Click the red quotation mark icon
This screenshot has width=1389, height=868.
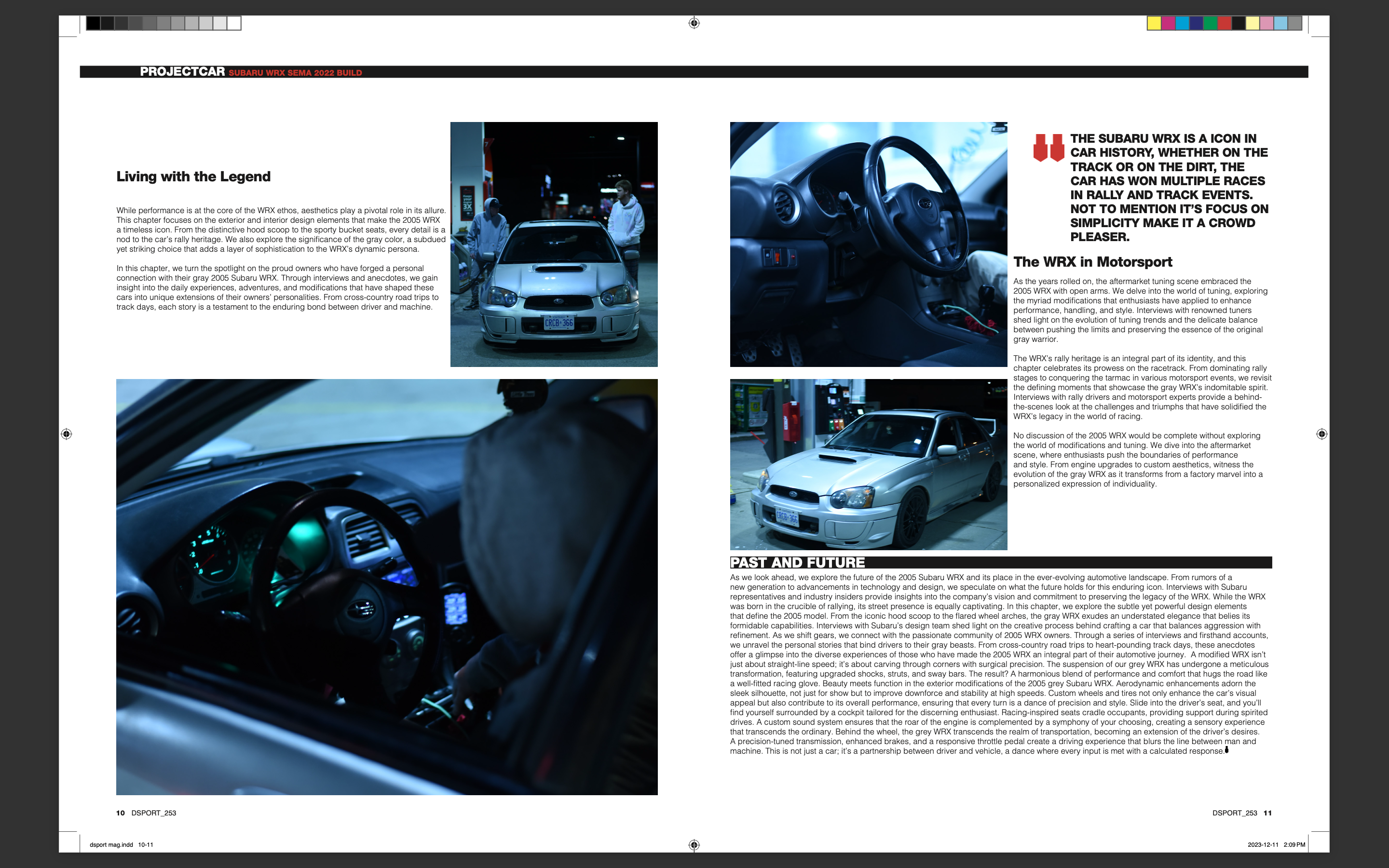[x=1049, y=148]
